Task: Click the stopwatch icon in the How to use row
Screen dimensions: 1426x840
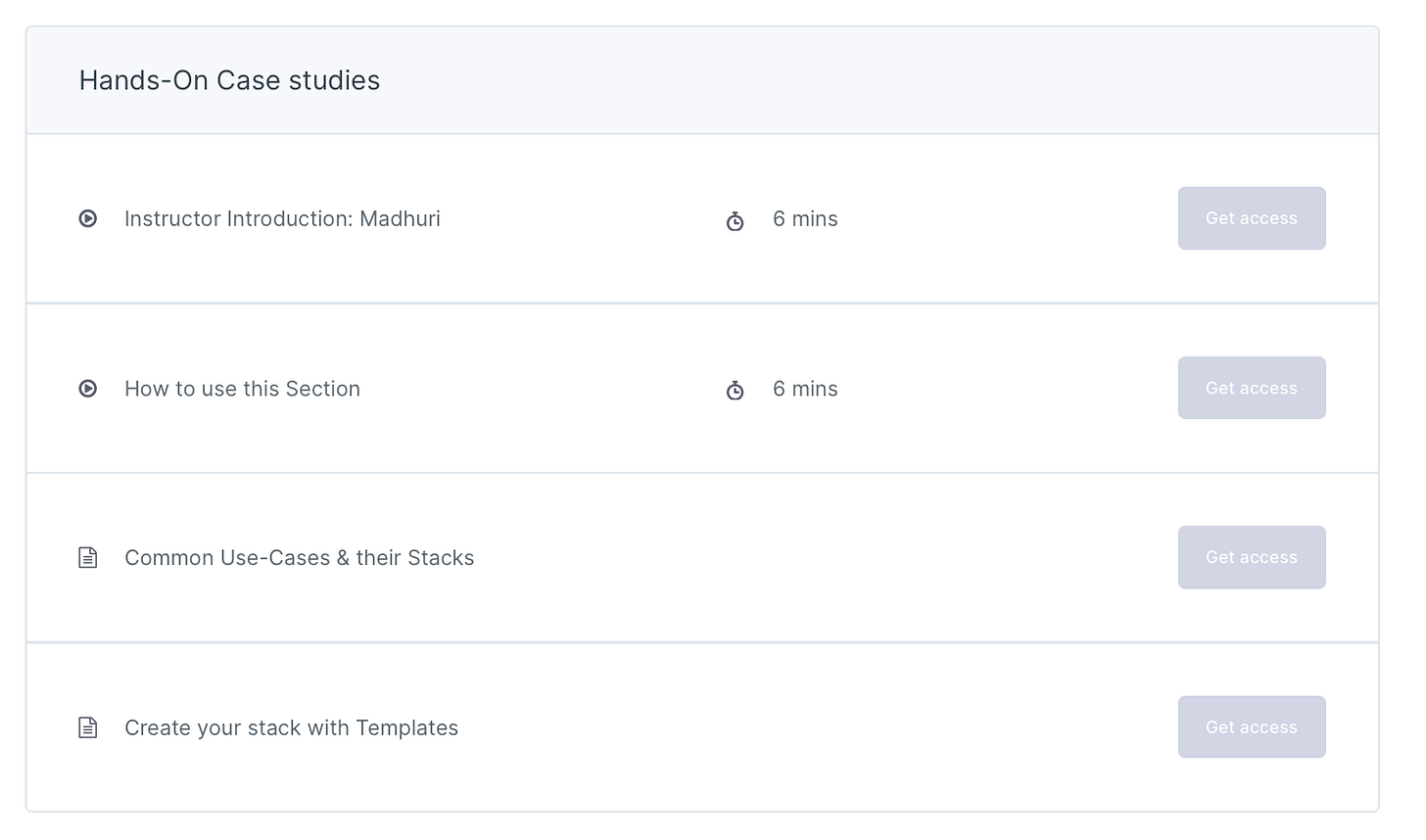Action: (735, 391)
